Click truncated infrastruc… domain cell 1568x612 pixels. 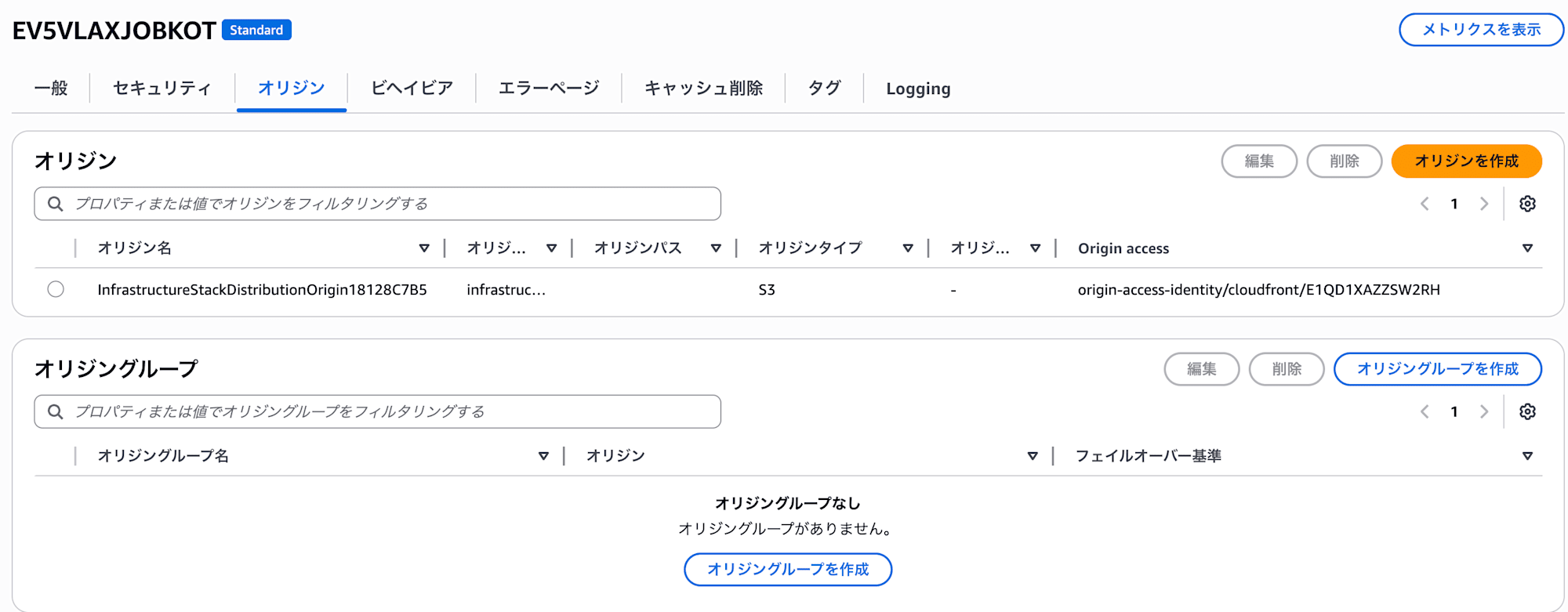tap(506, 290)
